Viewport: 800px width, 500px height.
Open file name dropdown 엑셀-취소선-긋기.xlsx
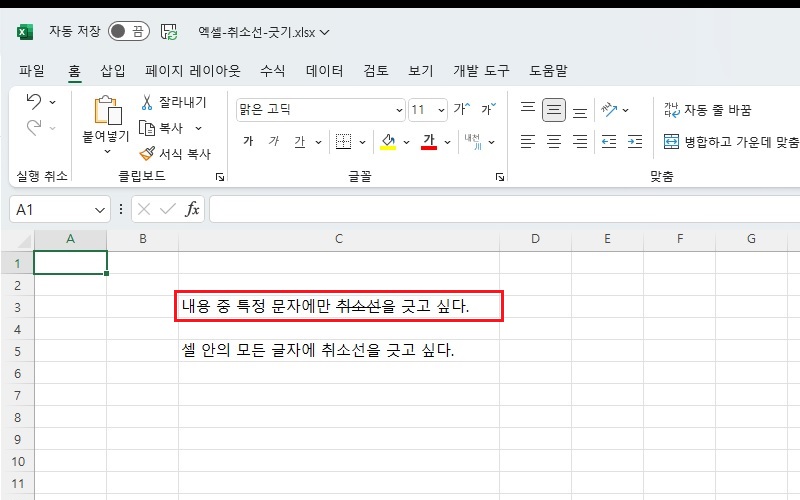click(x=324, y=33)
